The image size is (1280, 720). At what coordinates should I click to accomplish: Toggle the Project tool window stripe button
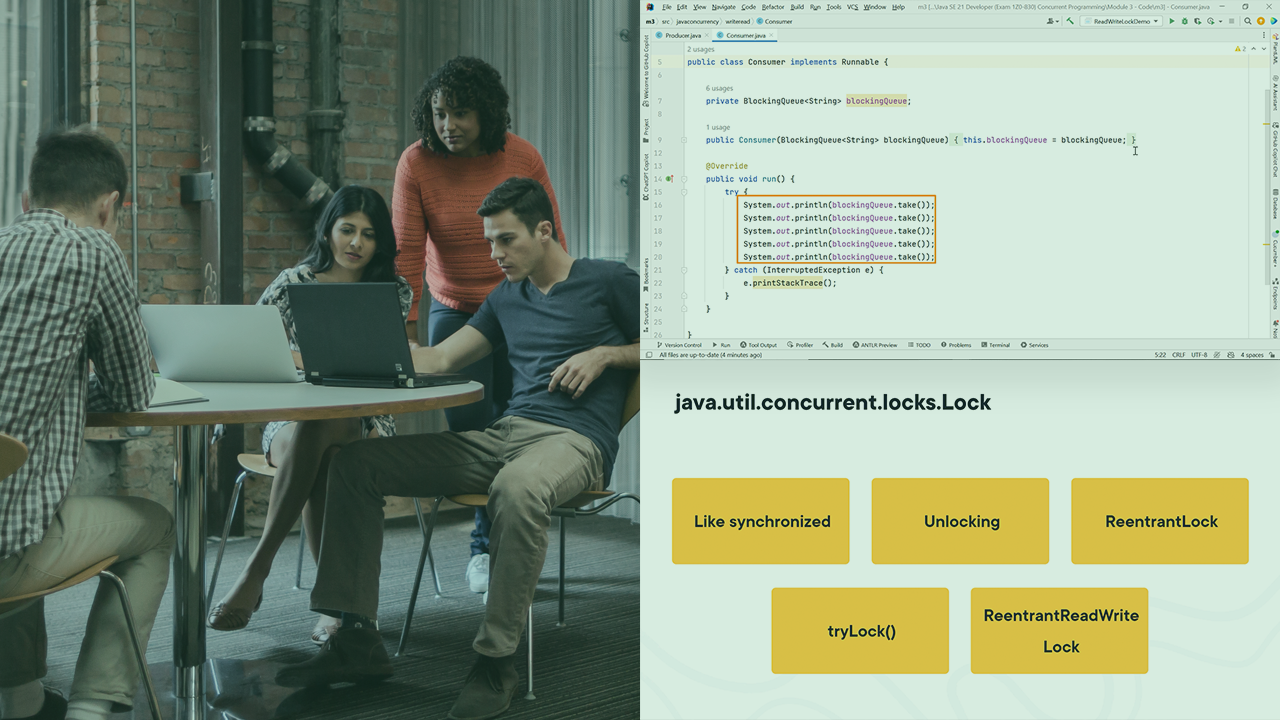pyautogui.click(x=646, y=127)
